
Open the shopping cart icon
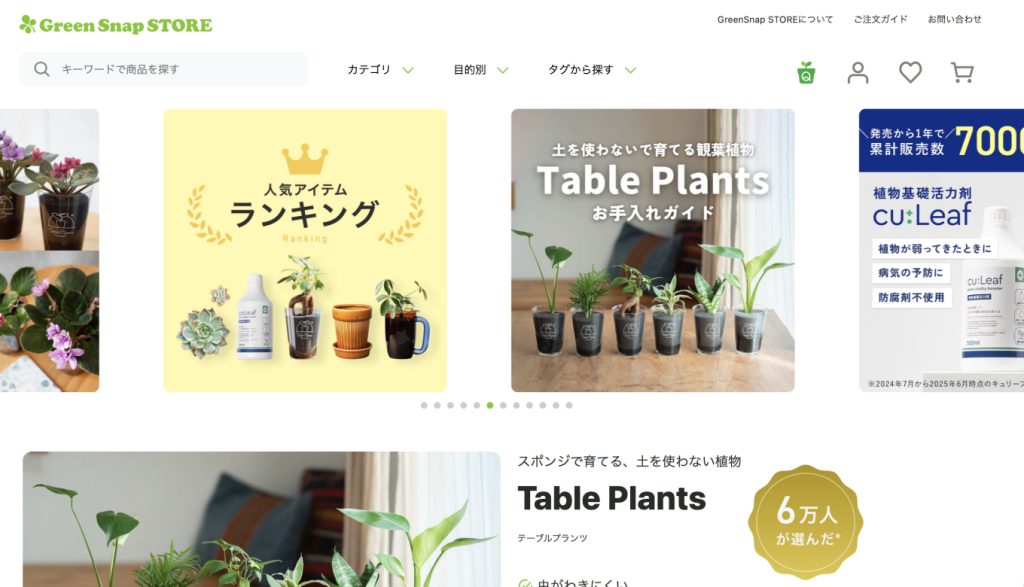coord(962,72)
